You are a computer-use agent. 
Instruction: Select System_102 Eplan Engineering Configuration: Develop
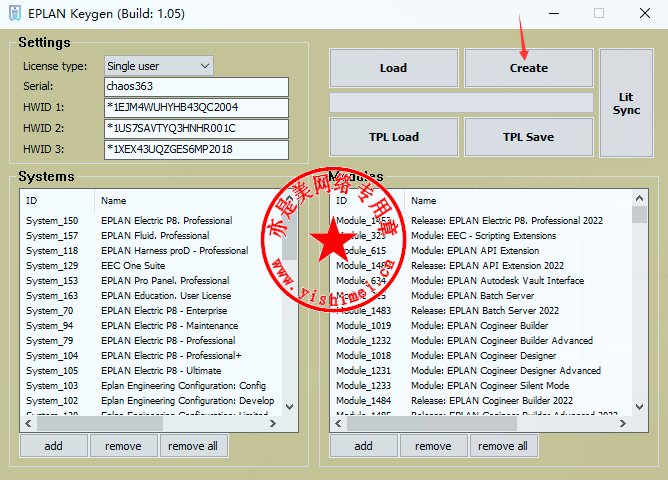click(151, 401)
